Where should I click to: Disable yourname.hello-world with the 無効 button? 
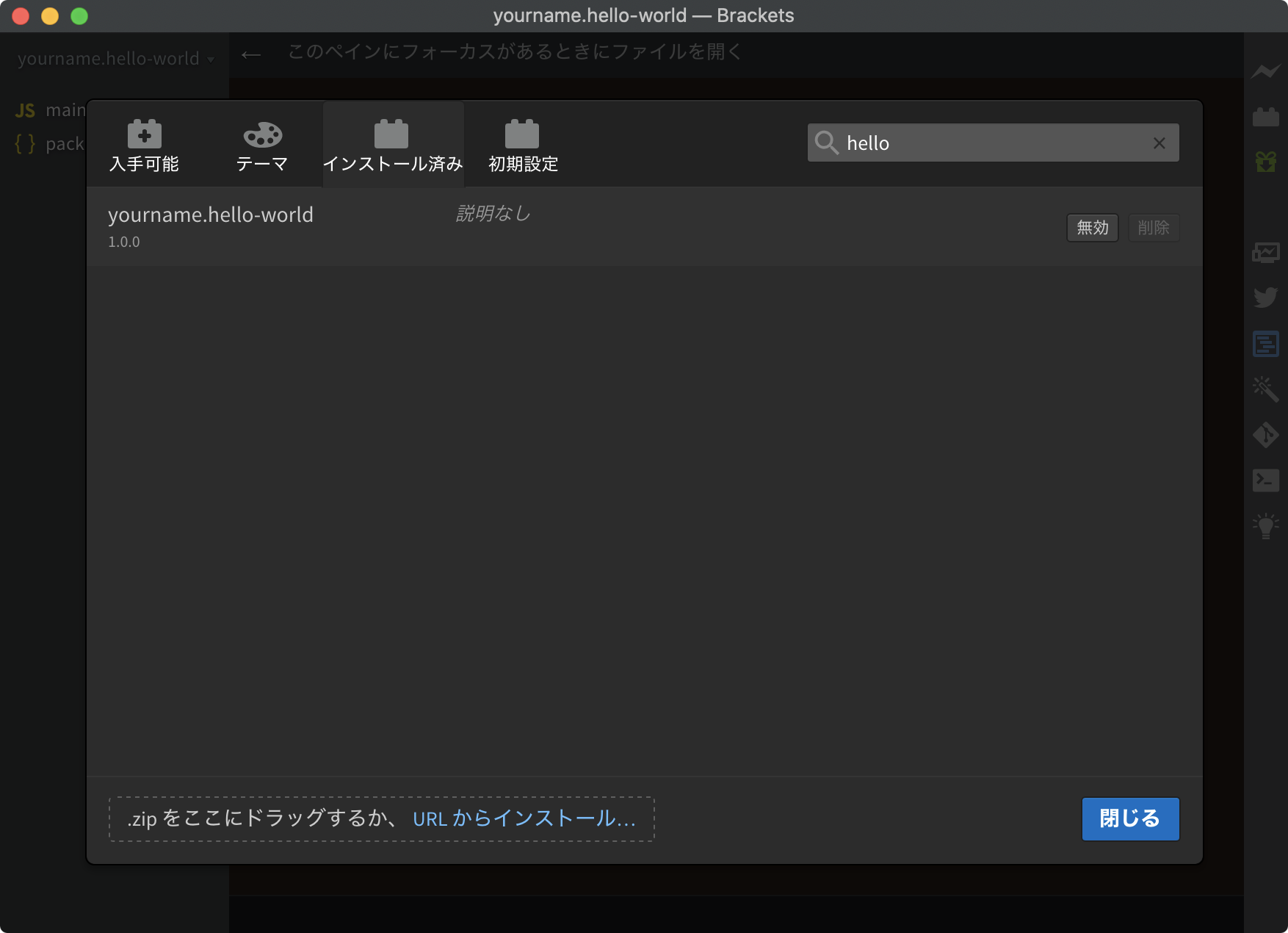coord(1092,228)
